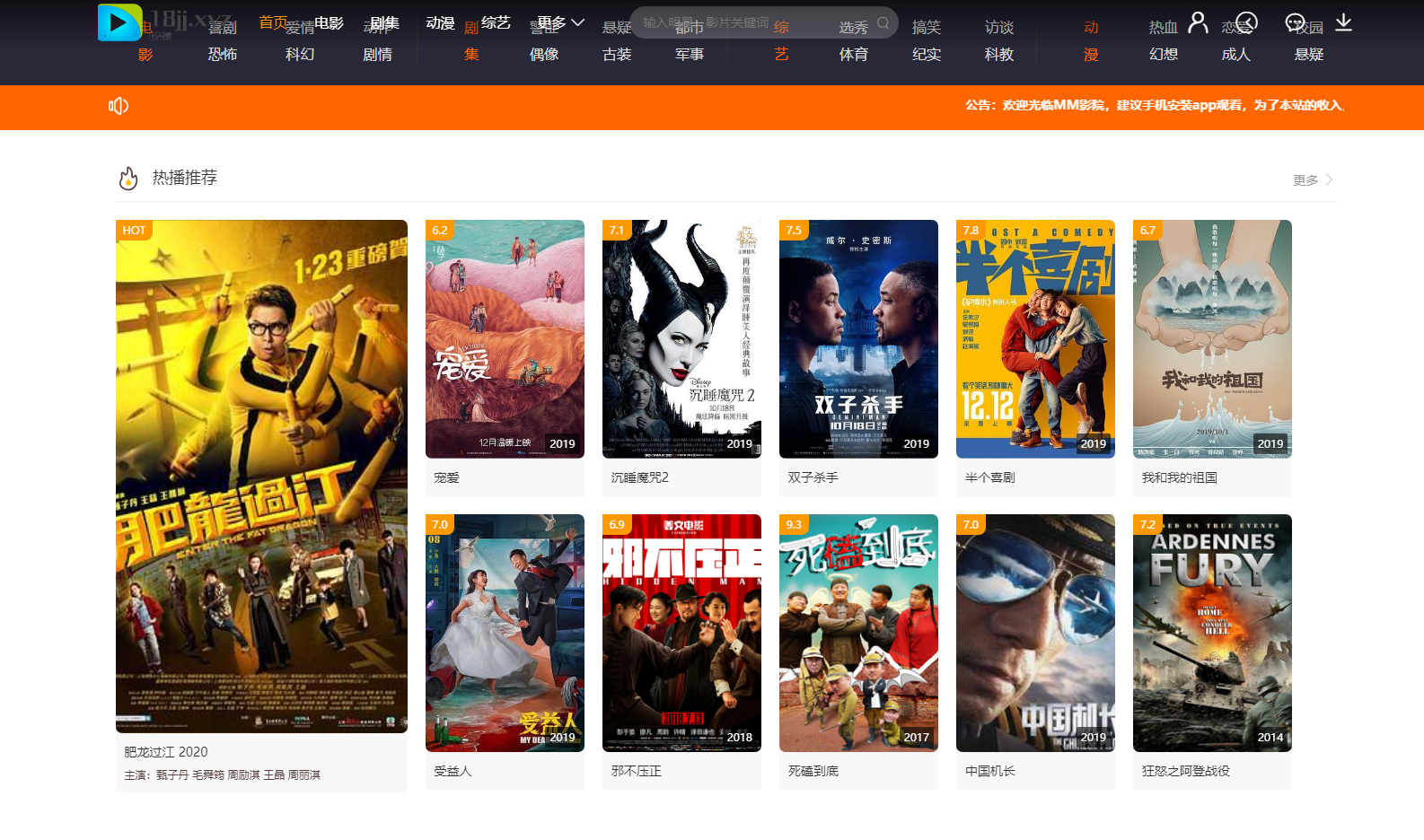Open the 幻想 anime category

tap(1163, 55)
